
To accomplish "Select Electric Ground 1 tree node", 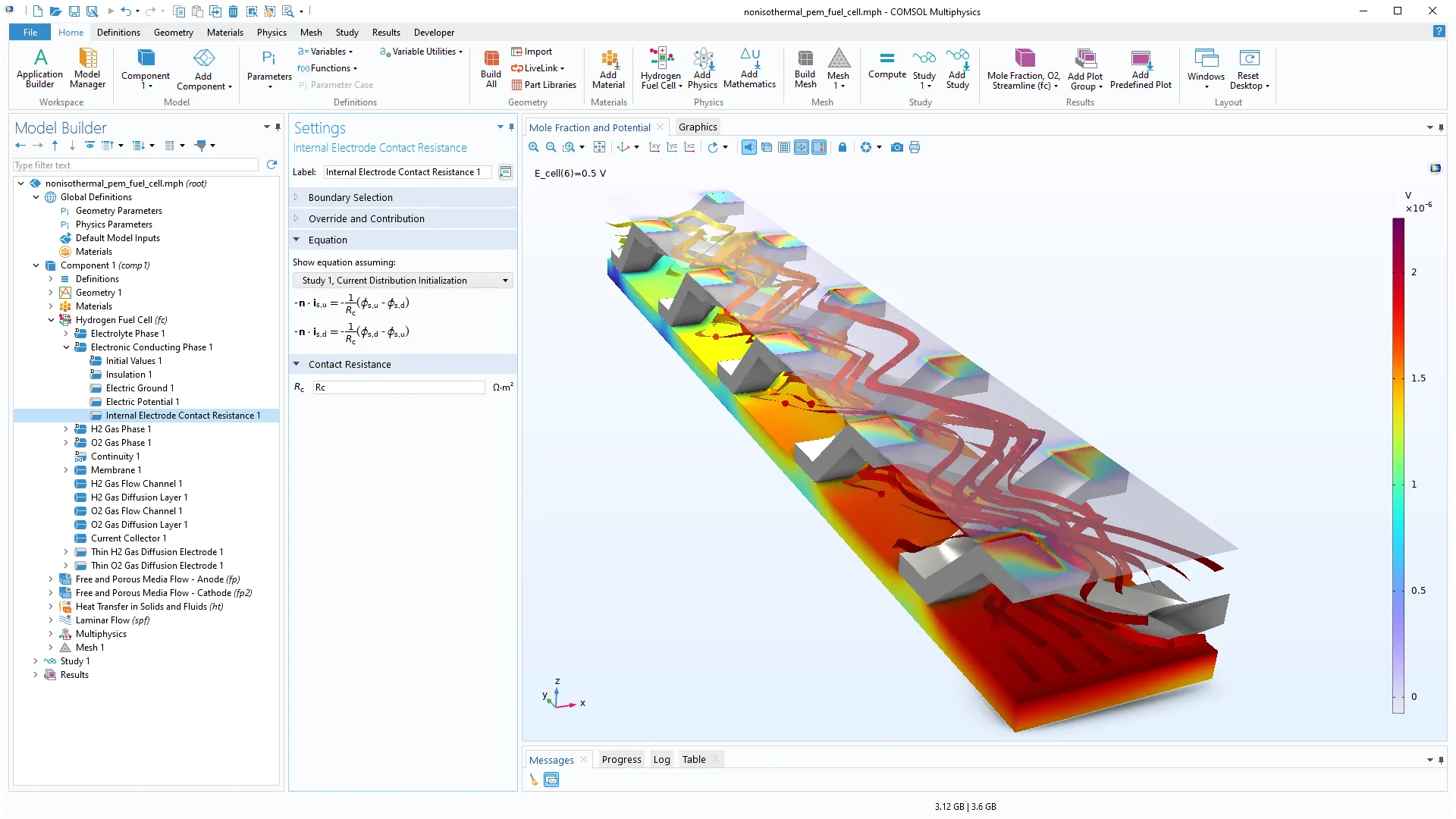I will pos(140,388).
